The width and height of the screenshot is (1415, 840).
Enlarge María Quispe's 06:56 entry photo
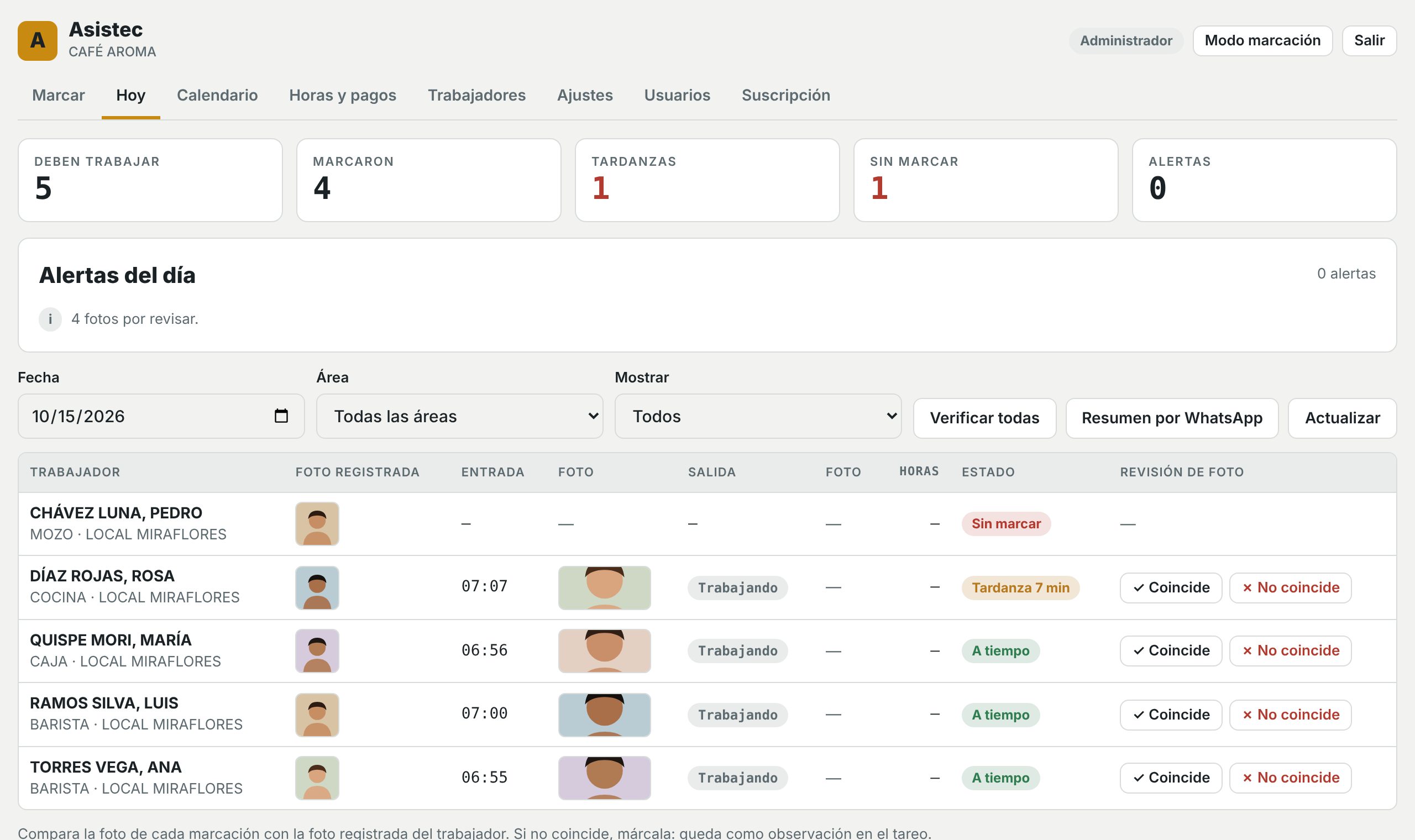coord(605,651)
